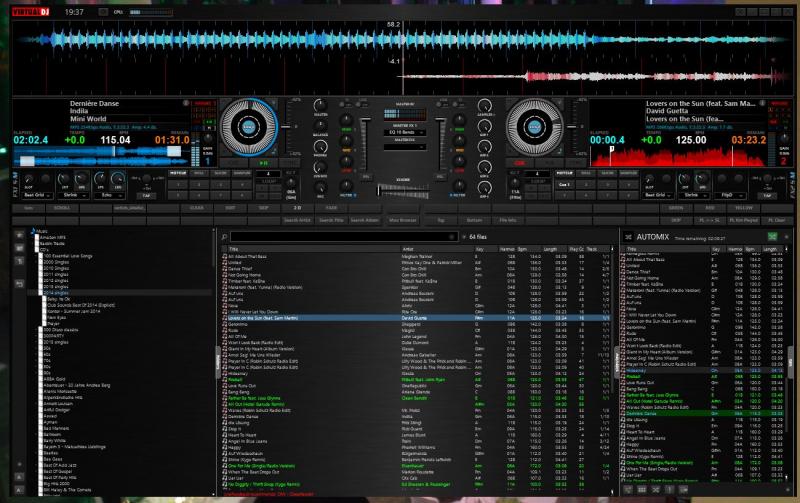Open deck 1 Echo effect dropdown
The height and width of the screenshot is (503, 800).
pyautogui.click(x=109, y=195)
